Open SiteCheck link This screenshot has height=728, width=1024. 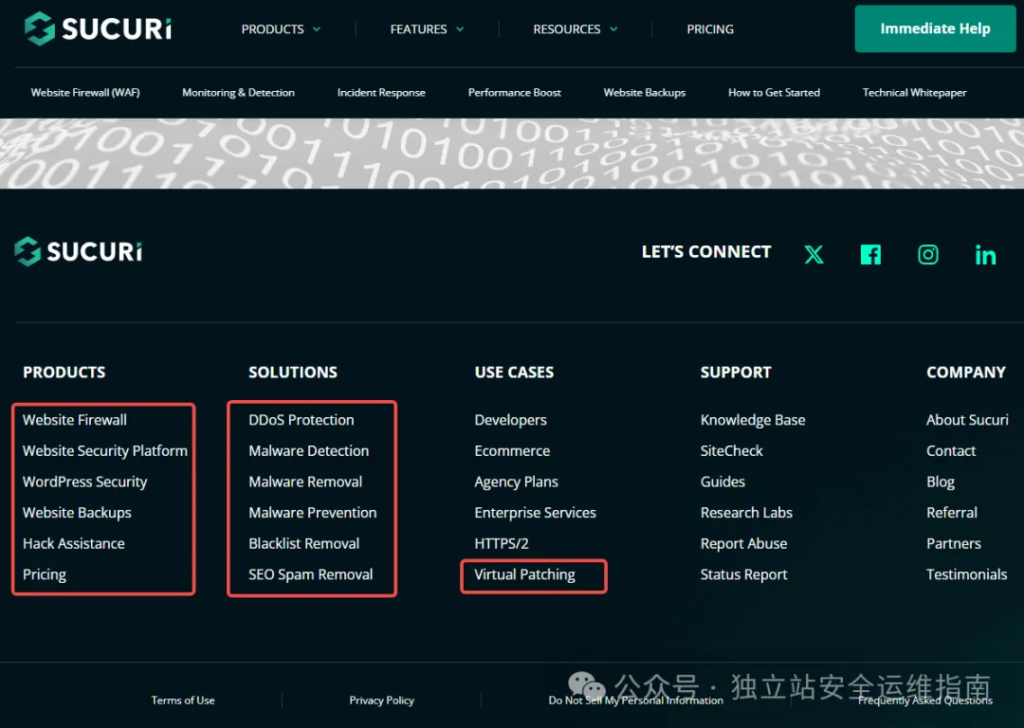731,451
